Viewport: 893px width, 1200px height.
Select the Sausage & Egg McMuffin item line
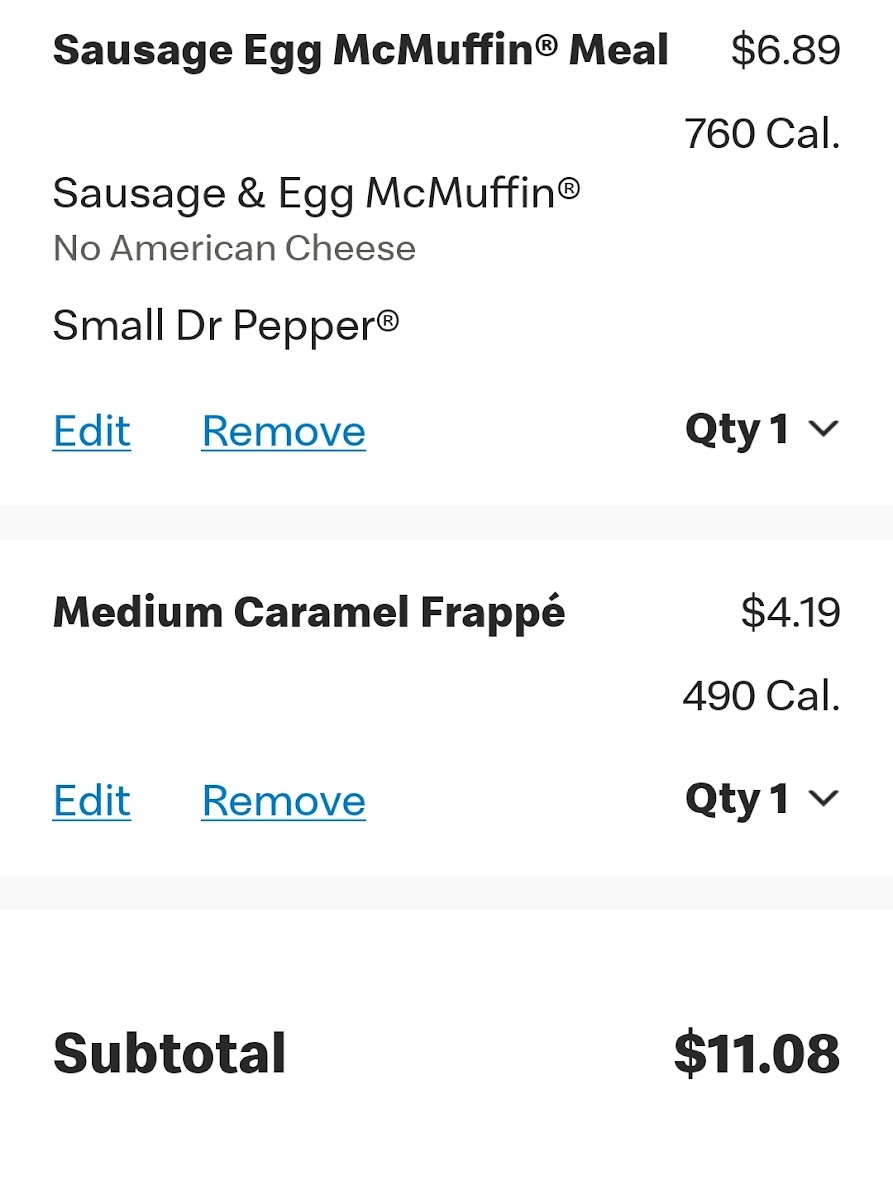pos(316,193)
